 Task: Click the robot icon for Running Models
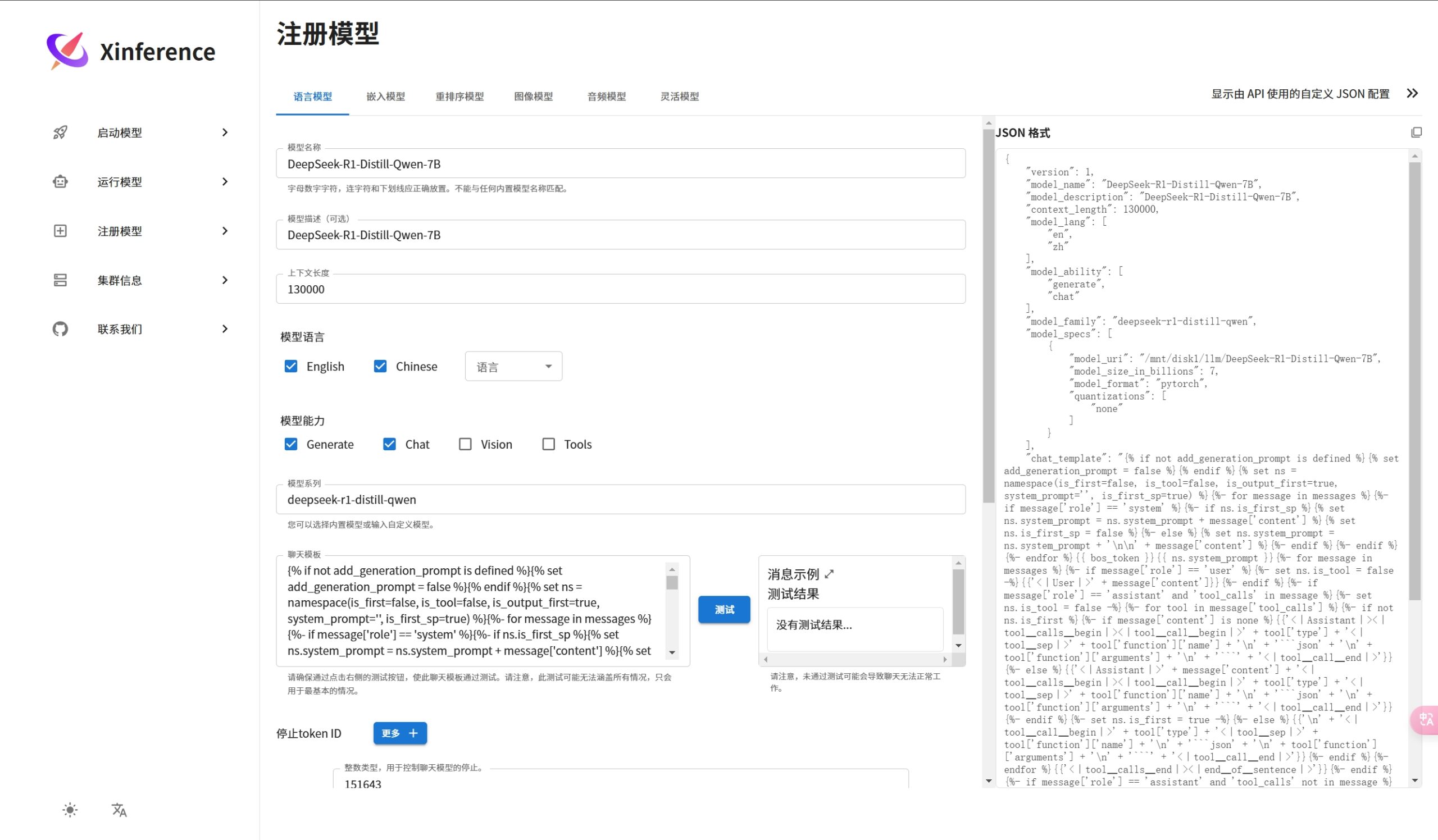click(61, 181)
